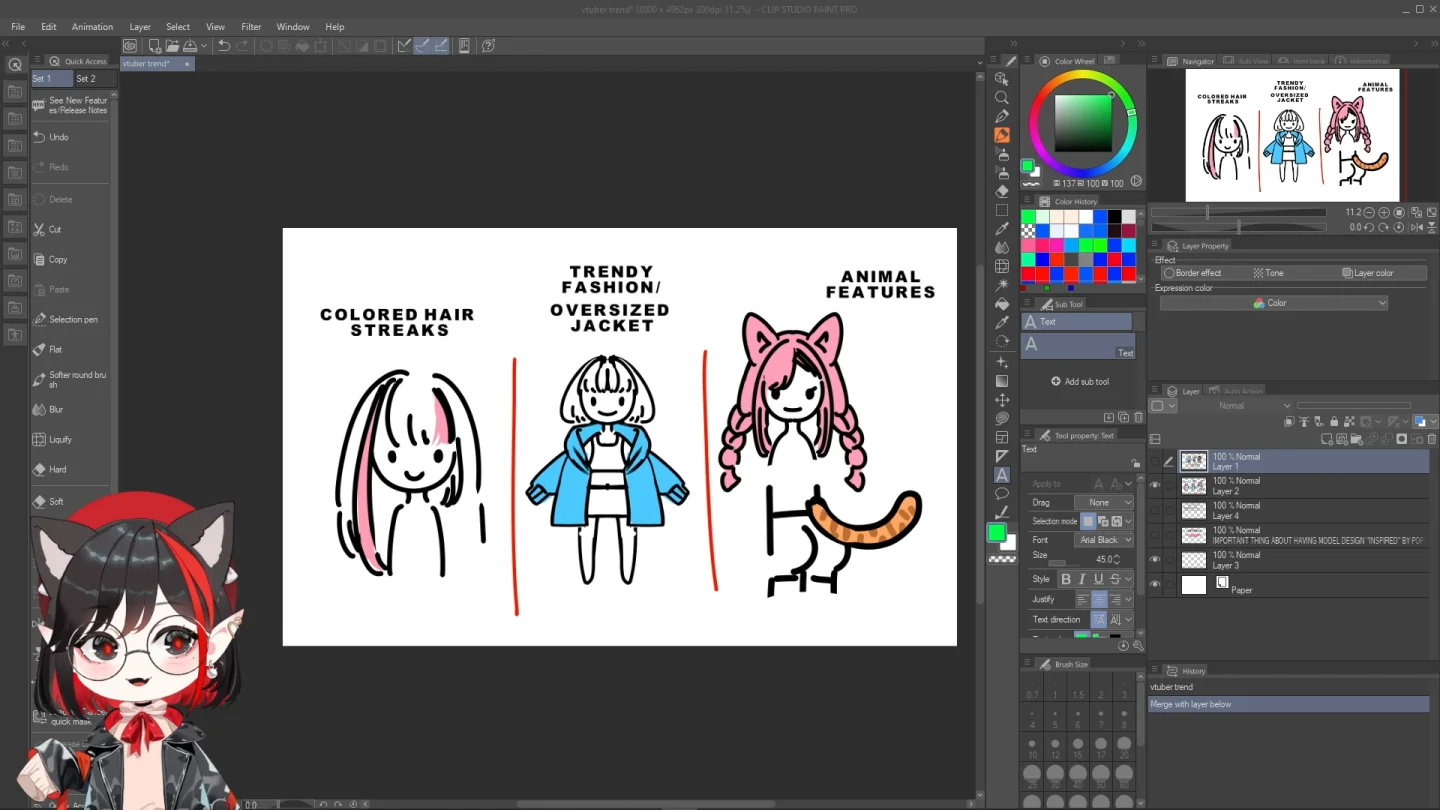Open the Animation menu
The height and width of the screenshot is (810, 1440).
(92, 27)
